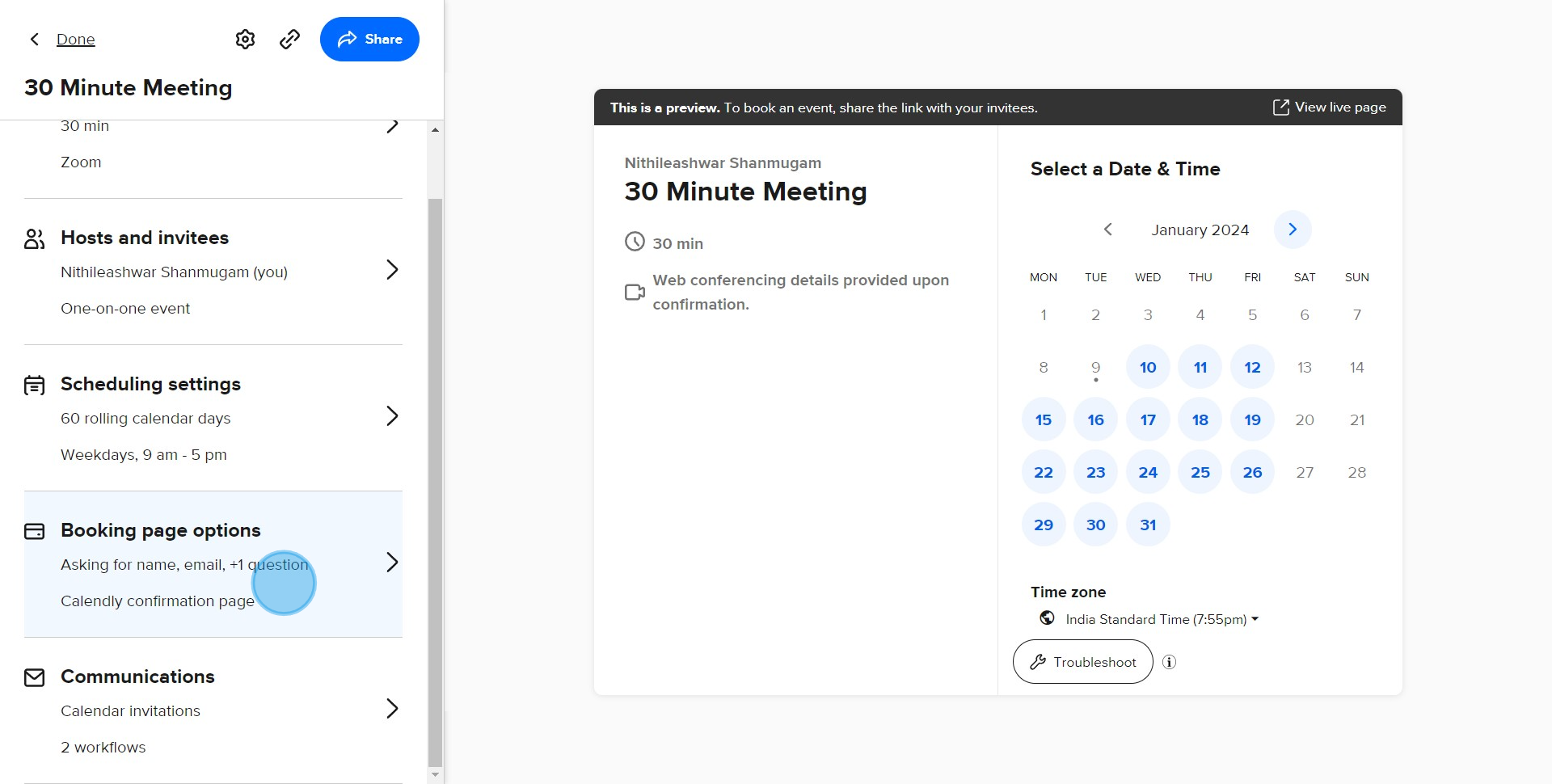Click the clock icon beside 30 min
The image size is (1552, 784).
635,242
